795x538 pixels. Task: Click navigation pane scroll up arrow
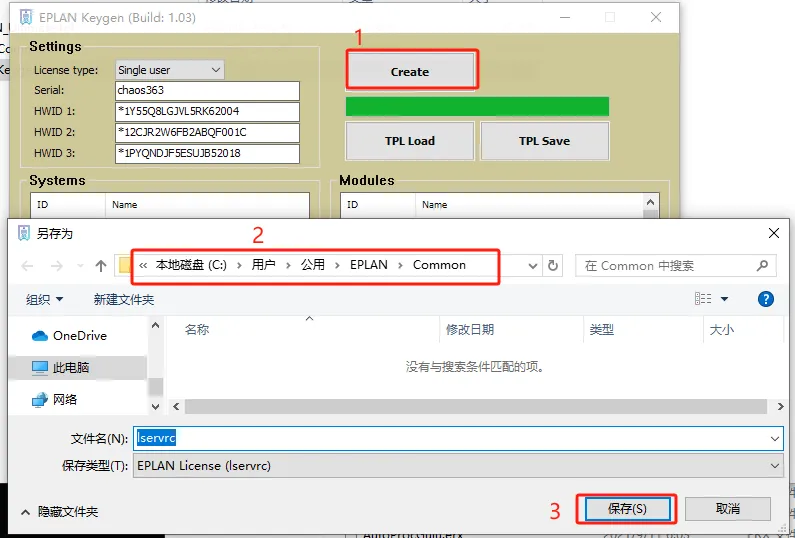tap(156, 325)
